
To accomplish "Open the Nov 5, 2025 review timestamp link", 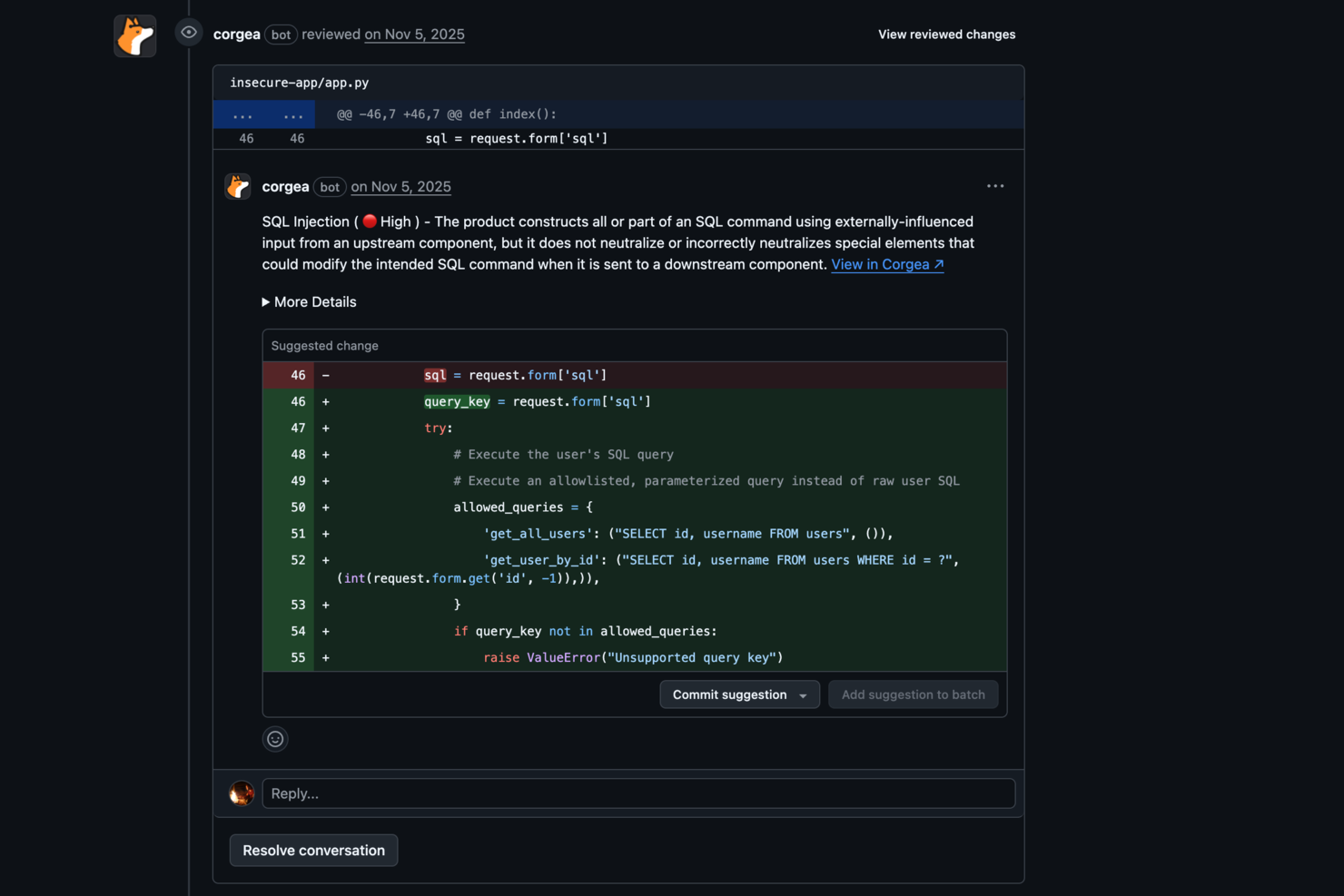I will 414,34.
